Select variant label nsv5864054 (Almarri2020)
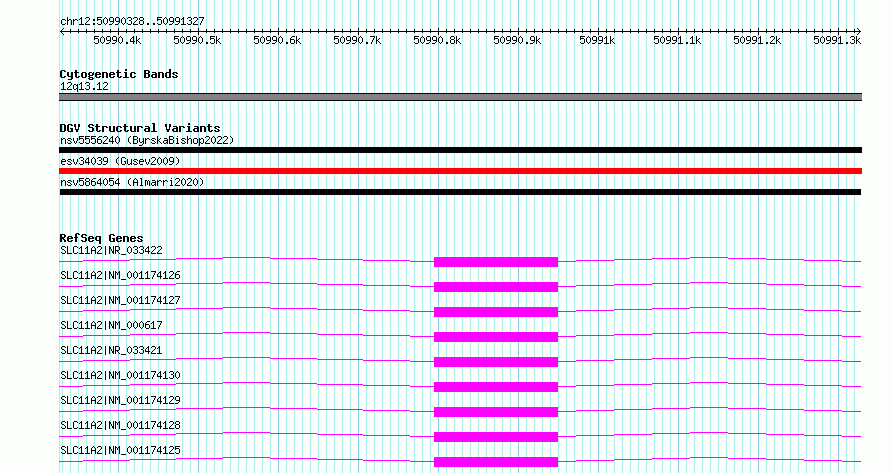Screen dimensions: 890x473 coord(132,182)
